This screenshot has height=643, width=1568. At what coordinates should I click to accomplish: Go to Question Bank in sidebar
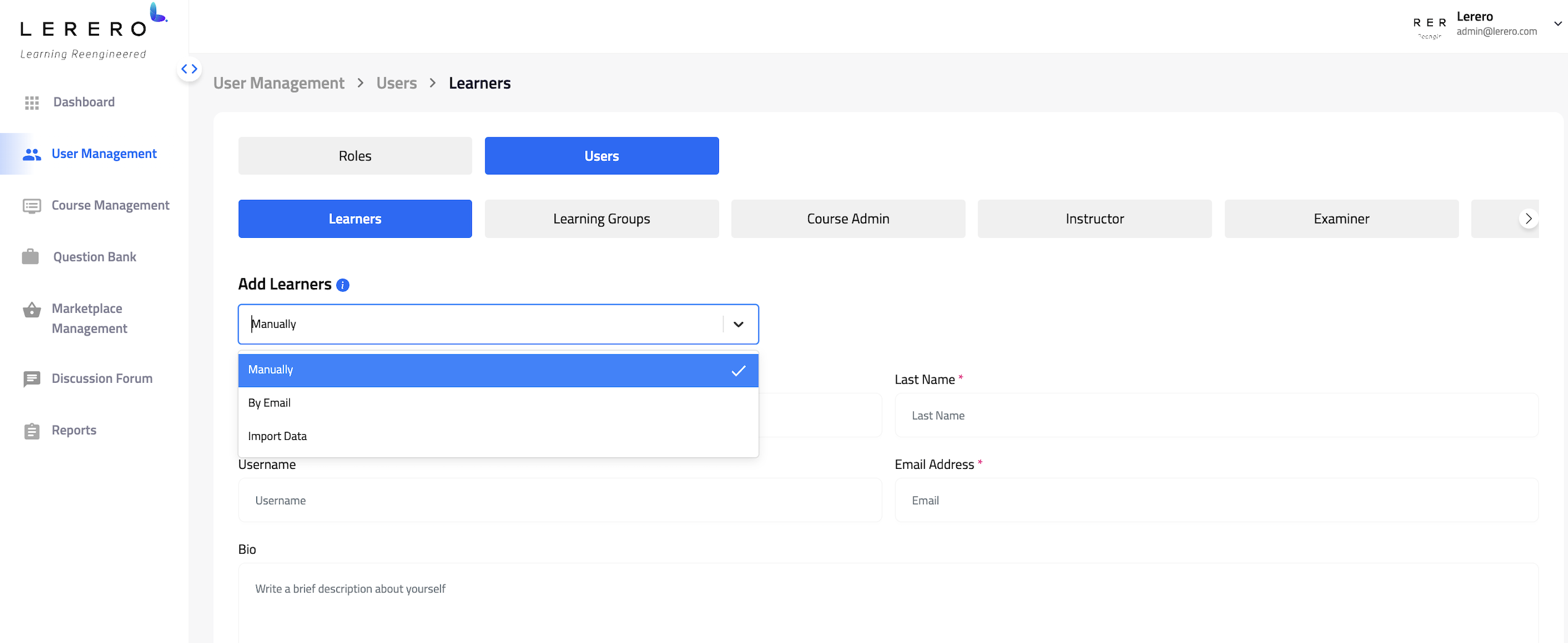[x=95, y=257]
